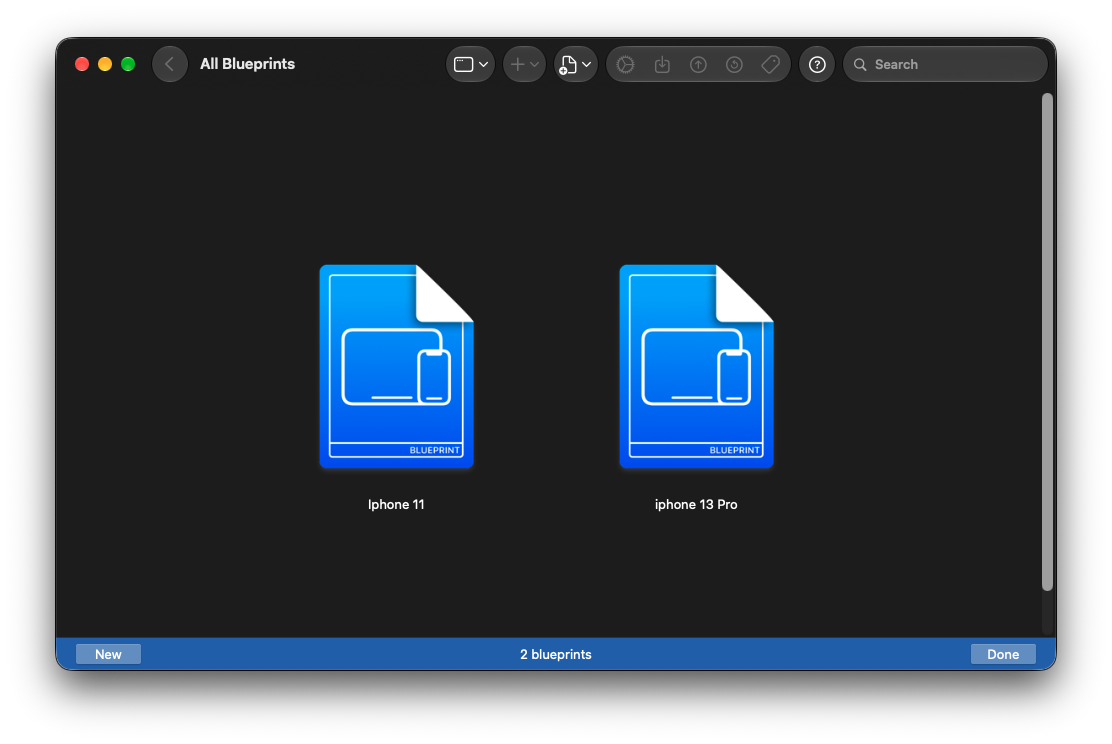This screenshot has width=1112, height=744.
Task: Click the Done button
Action: (1003, 654)
